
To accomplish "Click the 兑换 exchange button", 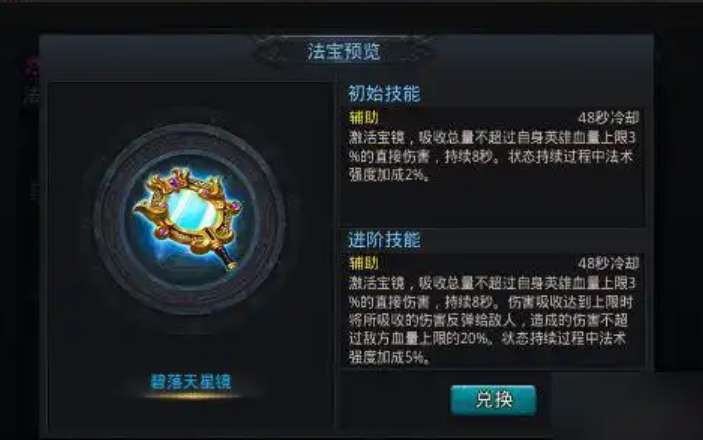I will [x=493, y=400].
